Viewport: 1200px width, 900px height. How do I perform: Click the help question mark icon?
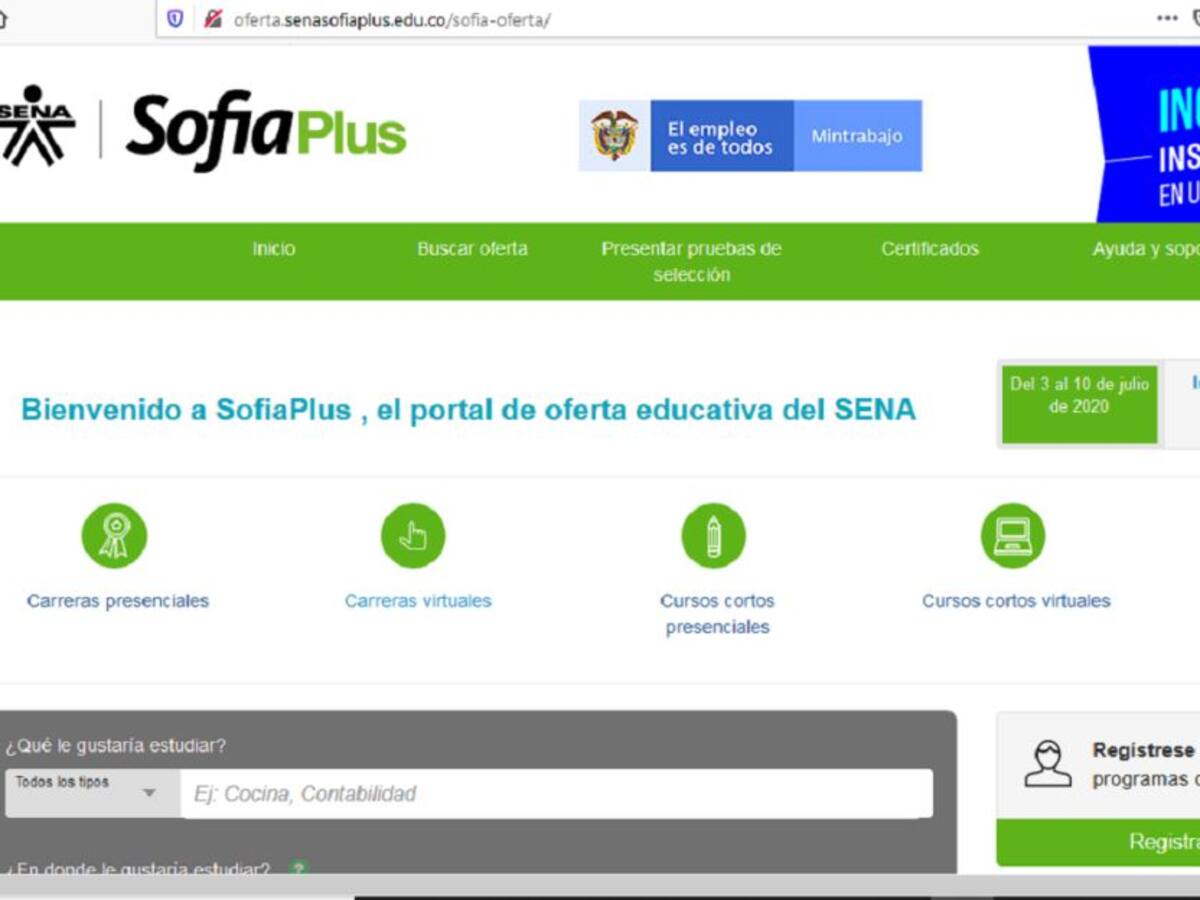pyautogui.click(x=298, y=869)
